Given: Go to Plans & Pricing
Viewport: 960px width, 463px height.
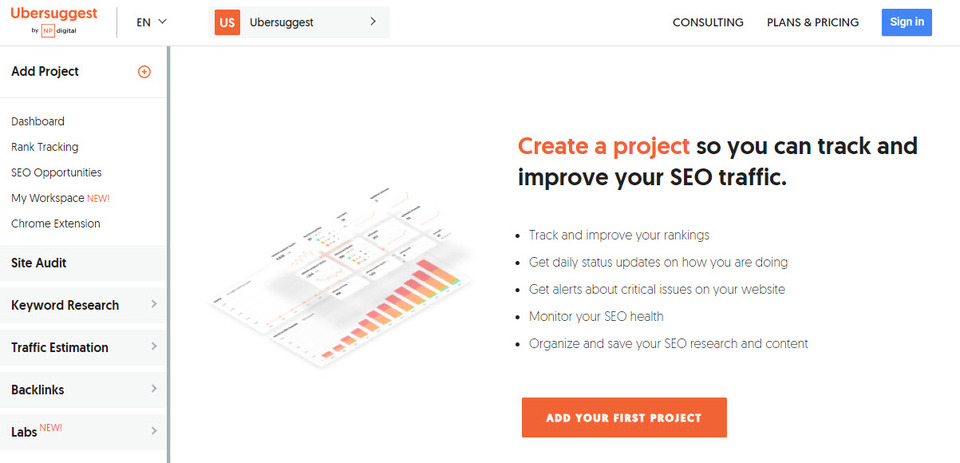Looking at the screenshot, I should click(812, 22).
